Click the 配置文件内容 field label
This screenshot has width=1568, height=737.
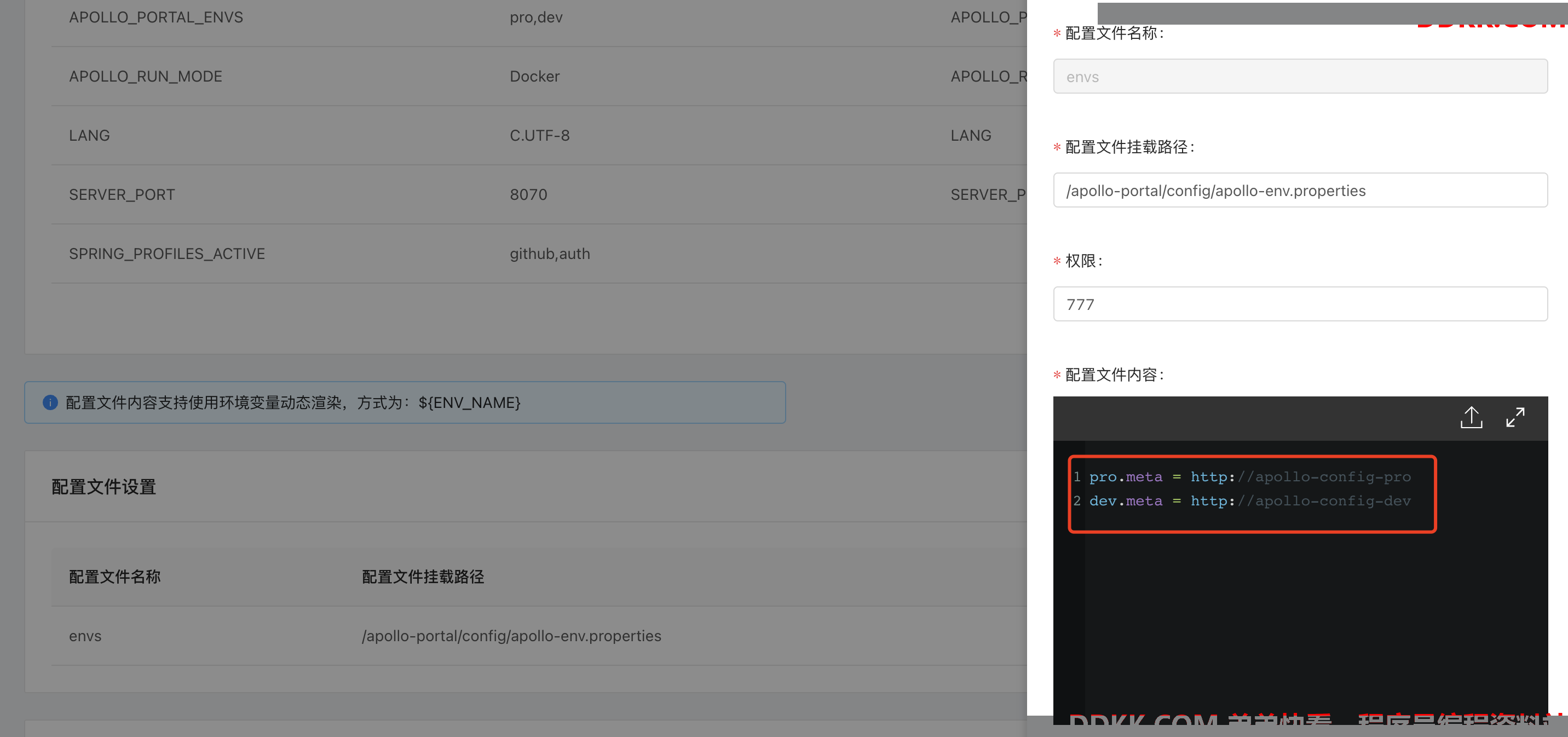point(1115,375)
